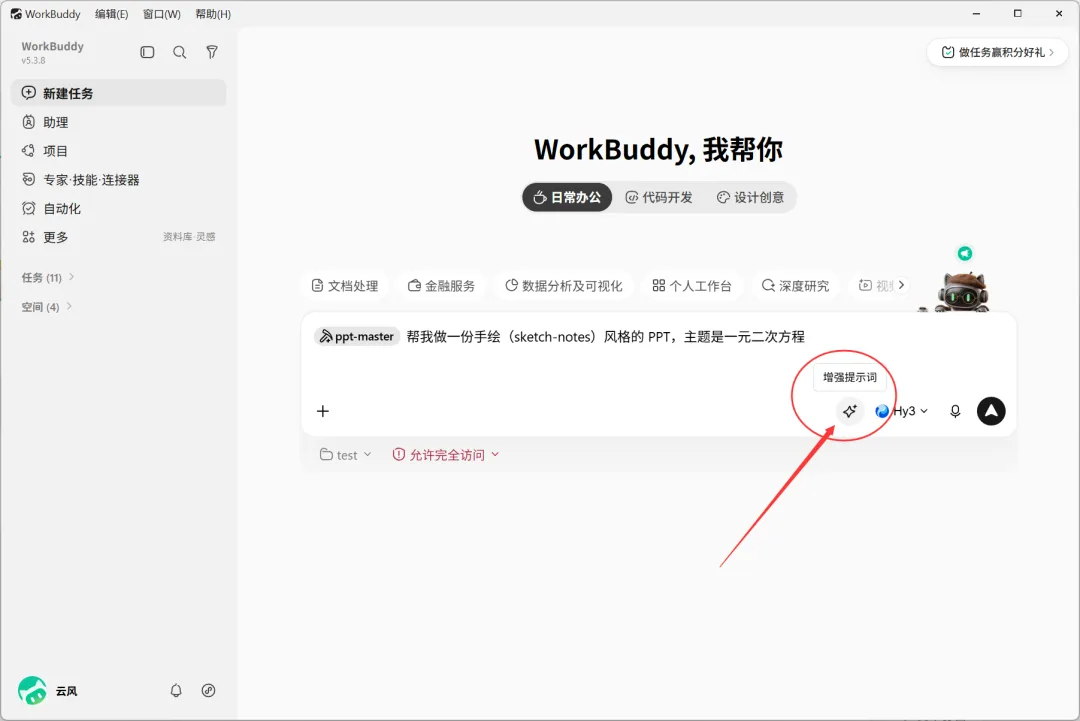This screenshot has width=1080, height=721.
Task: Choose the 文档处理 category chip
Action: click(x=345, y=286)
